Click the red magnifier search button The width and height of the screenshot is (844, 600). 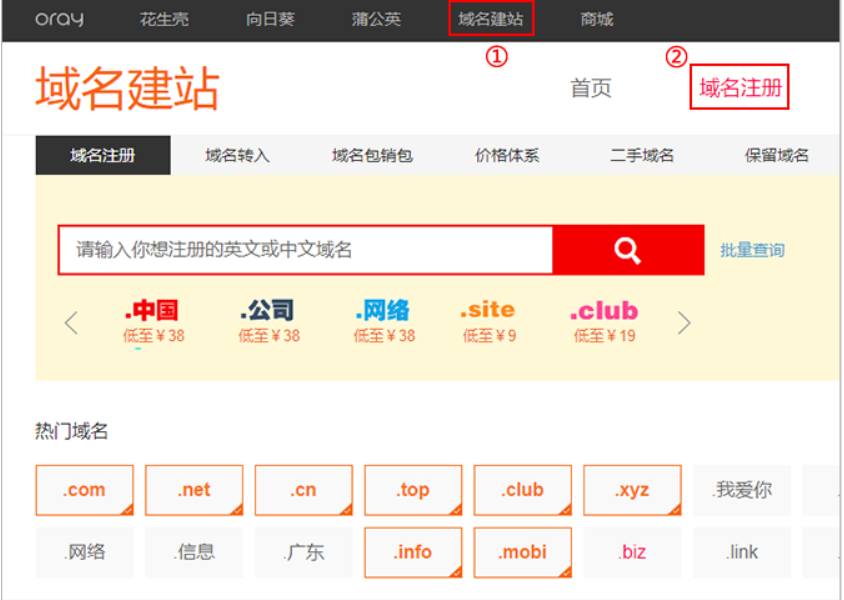(627, 250)
